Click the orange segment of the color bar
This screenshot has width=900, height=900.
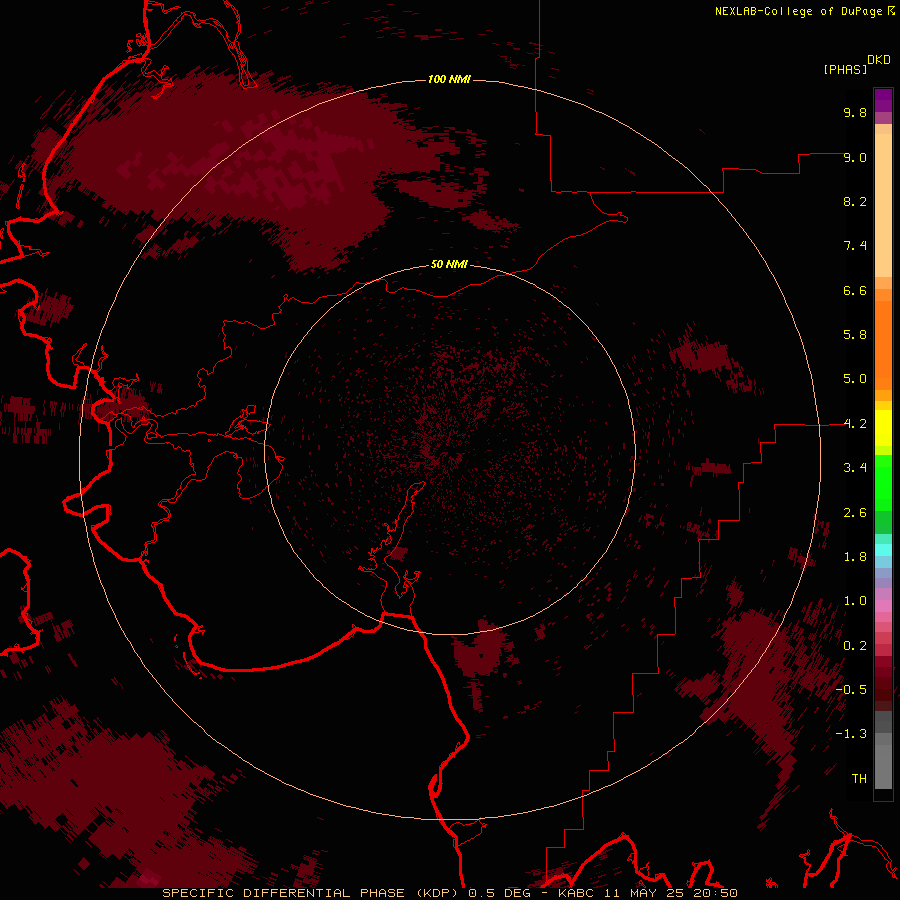(883, 345)
